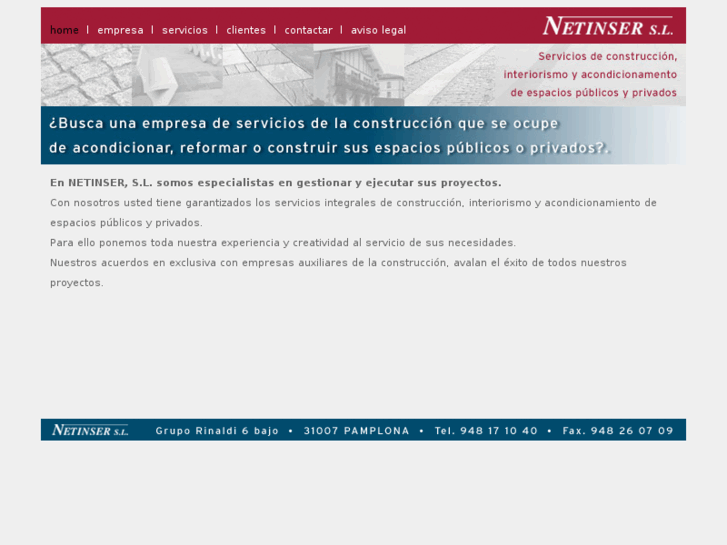Click footer fax 'Fax. 948 26 07 09'

(618, 431)
